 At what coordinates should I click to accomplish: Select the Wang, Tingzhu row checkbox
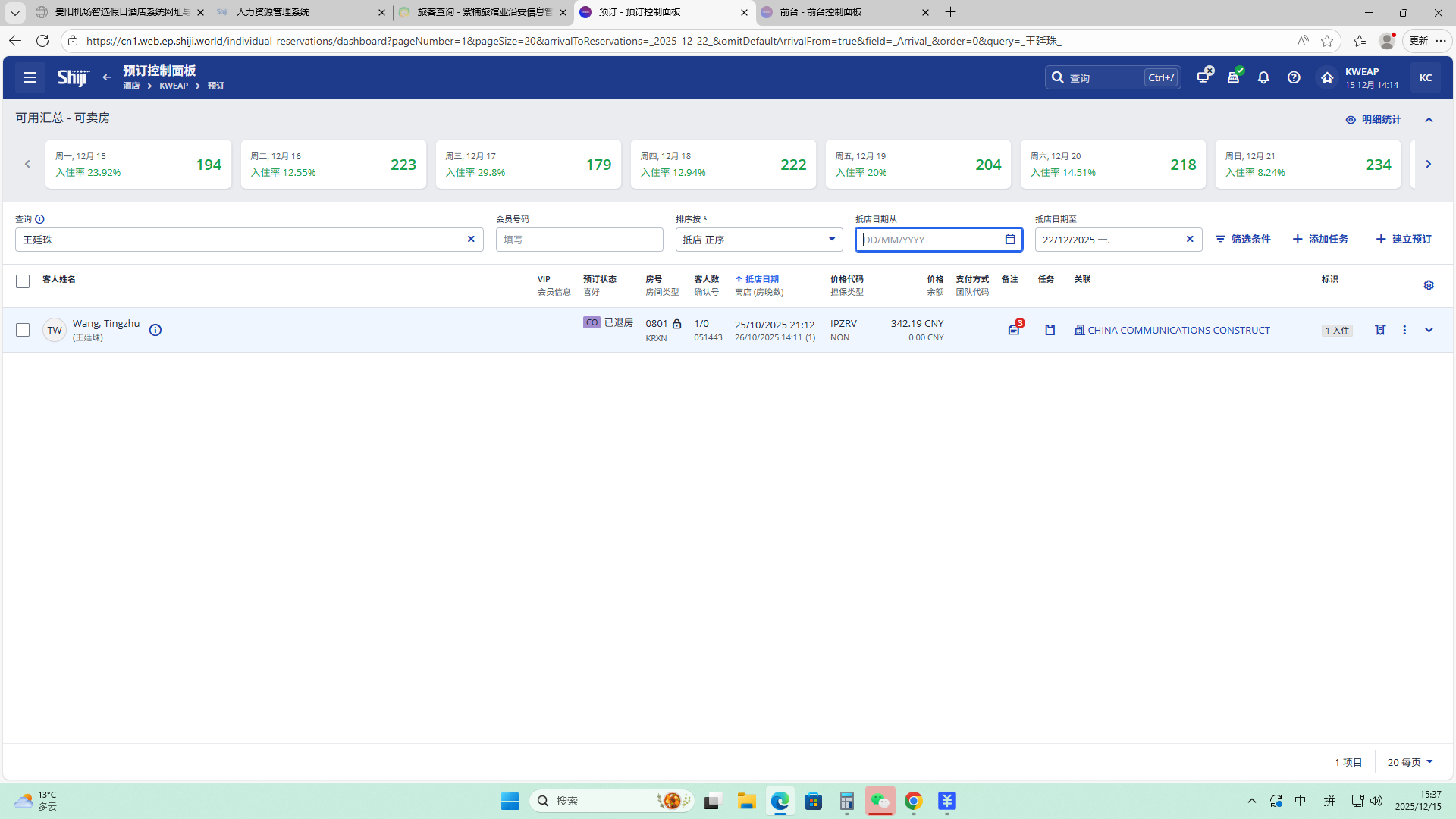point(23,330)
